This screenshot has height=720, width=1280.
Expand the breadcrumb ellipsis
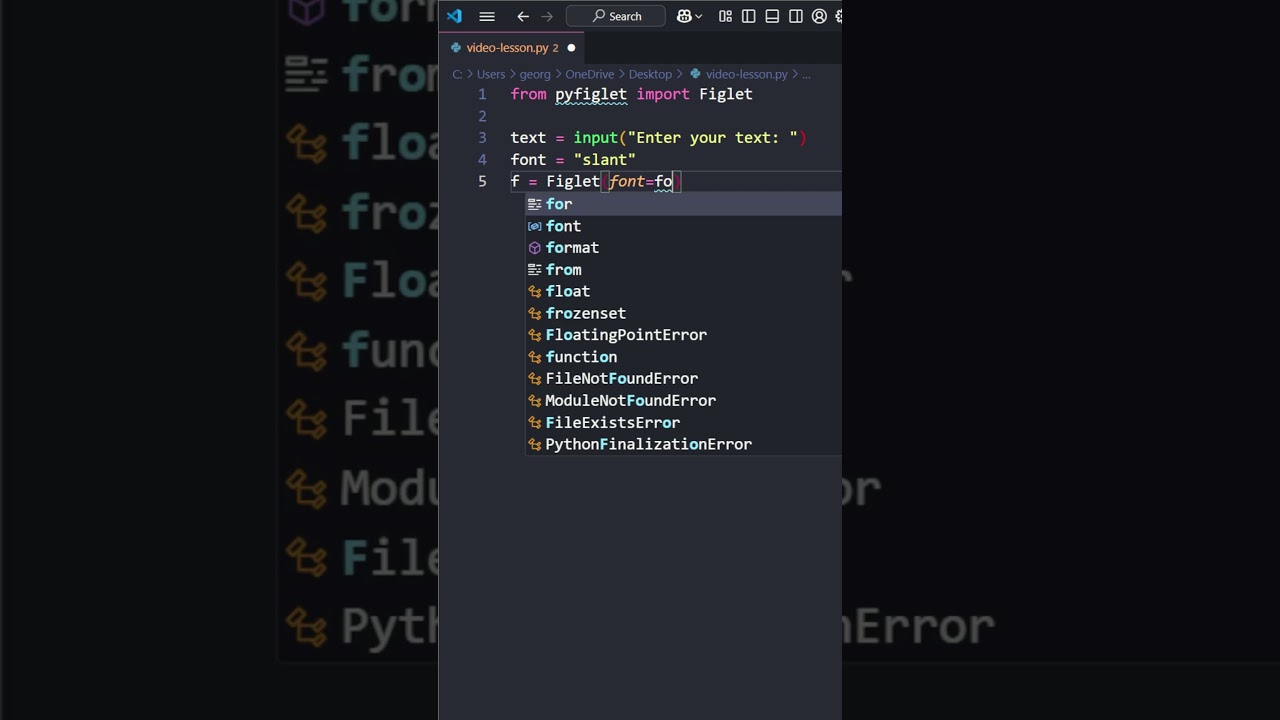coord(806,74)
